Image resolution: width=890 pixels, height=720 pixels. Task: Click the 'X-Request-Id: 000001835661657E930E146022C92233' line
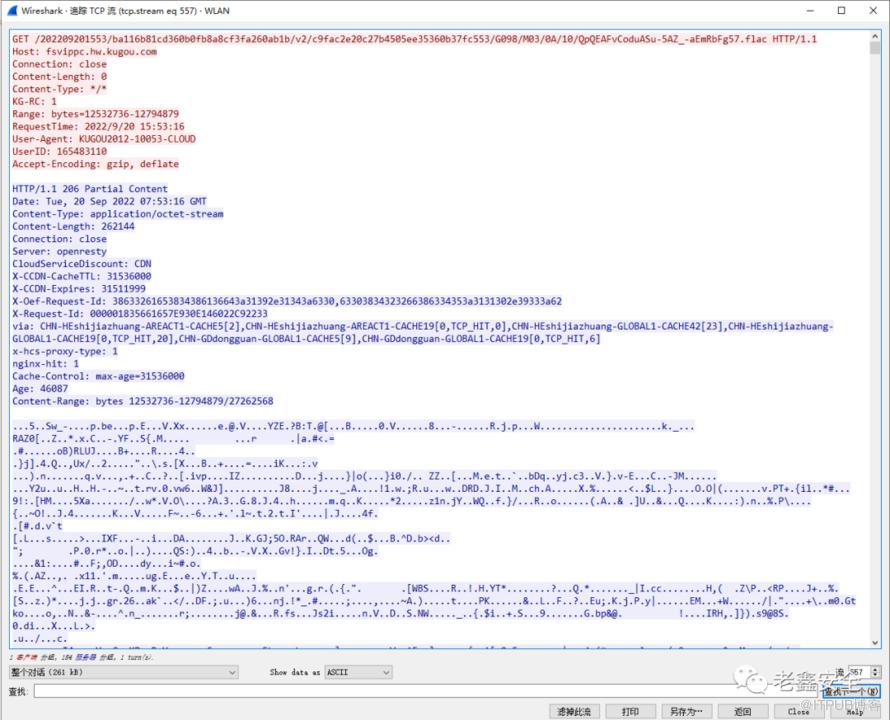pos(140,314)
